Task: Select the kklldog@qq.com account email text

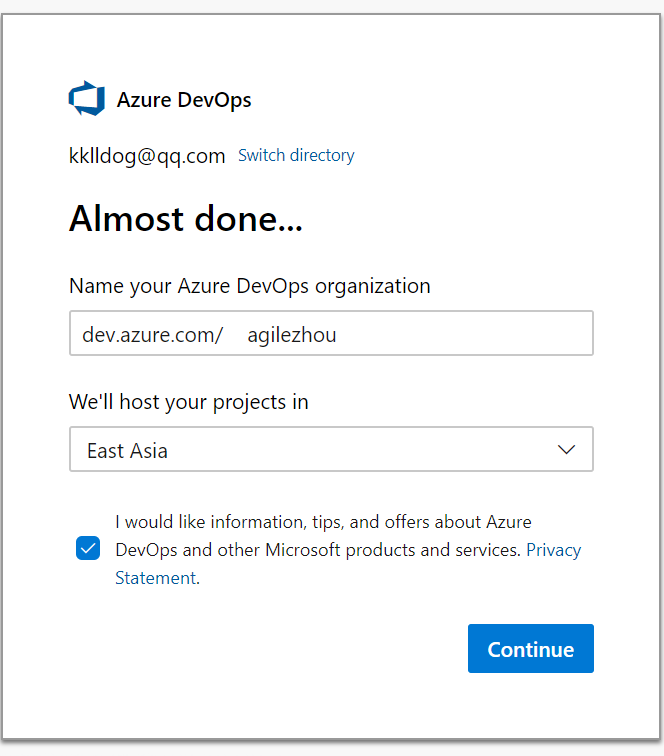Action: coord(147,156)
